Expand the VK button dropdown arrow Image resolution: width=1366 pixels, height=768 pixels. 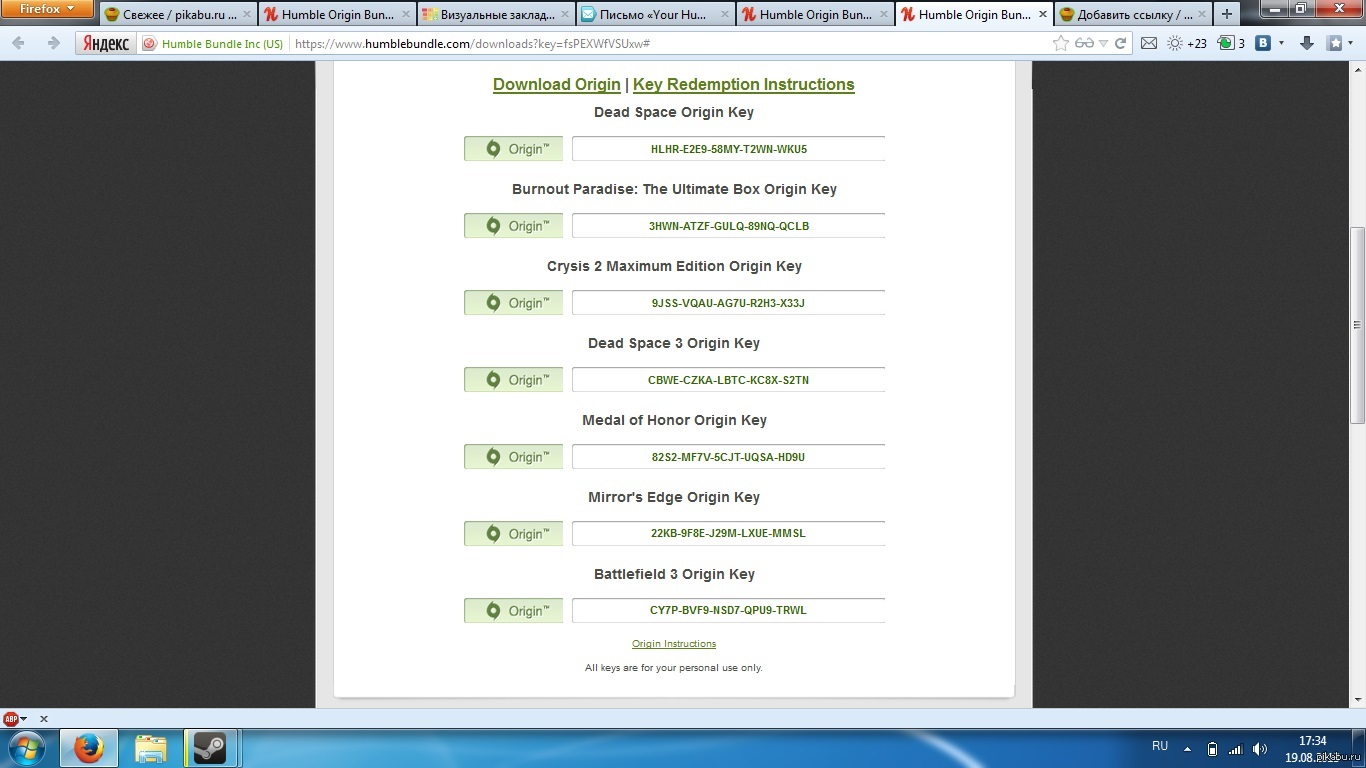coord(1281,44)
